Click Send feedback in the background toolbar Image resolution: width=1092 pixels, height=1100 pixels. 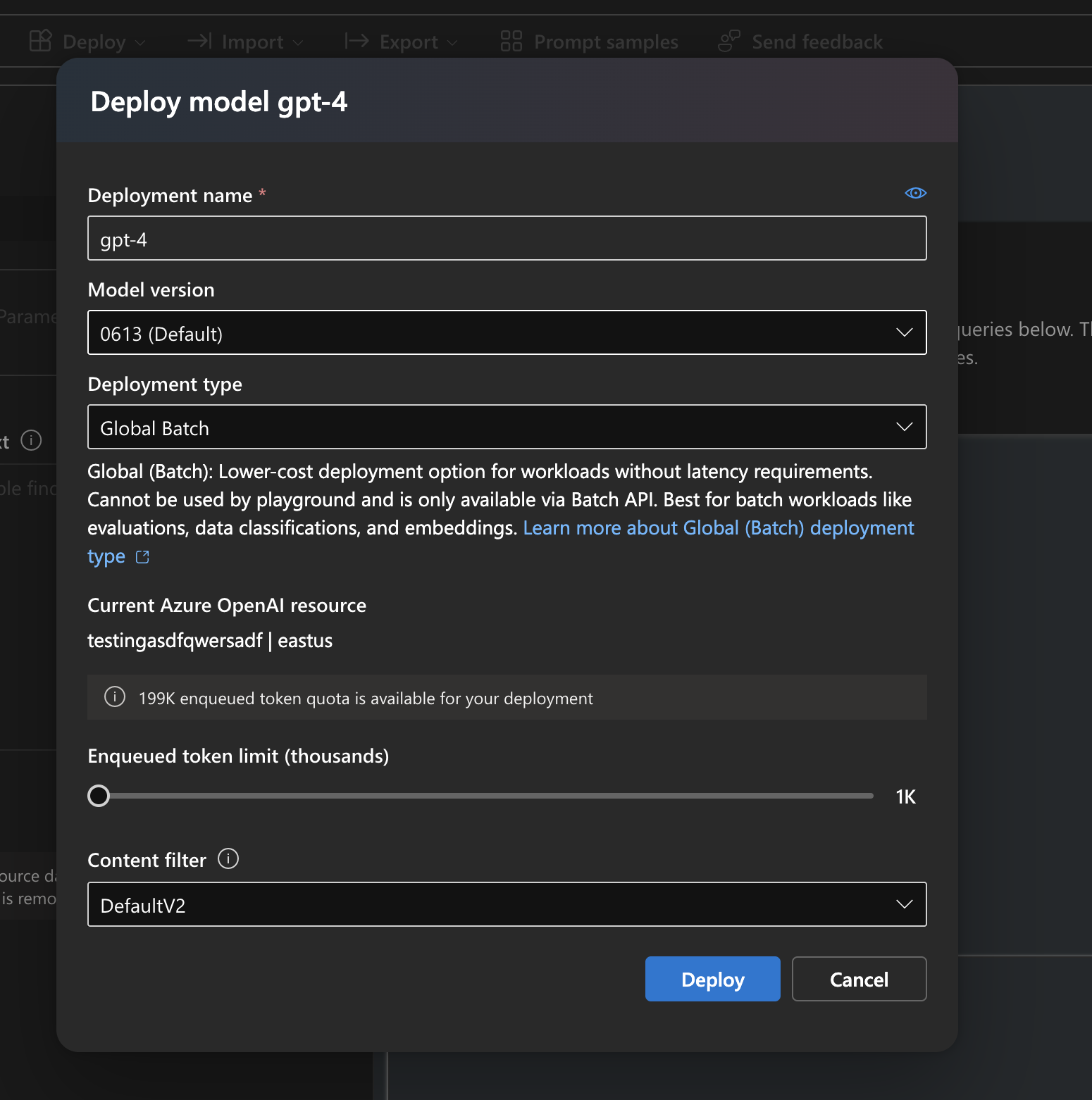800,42
